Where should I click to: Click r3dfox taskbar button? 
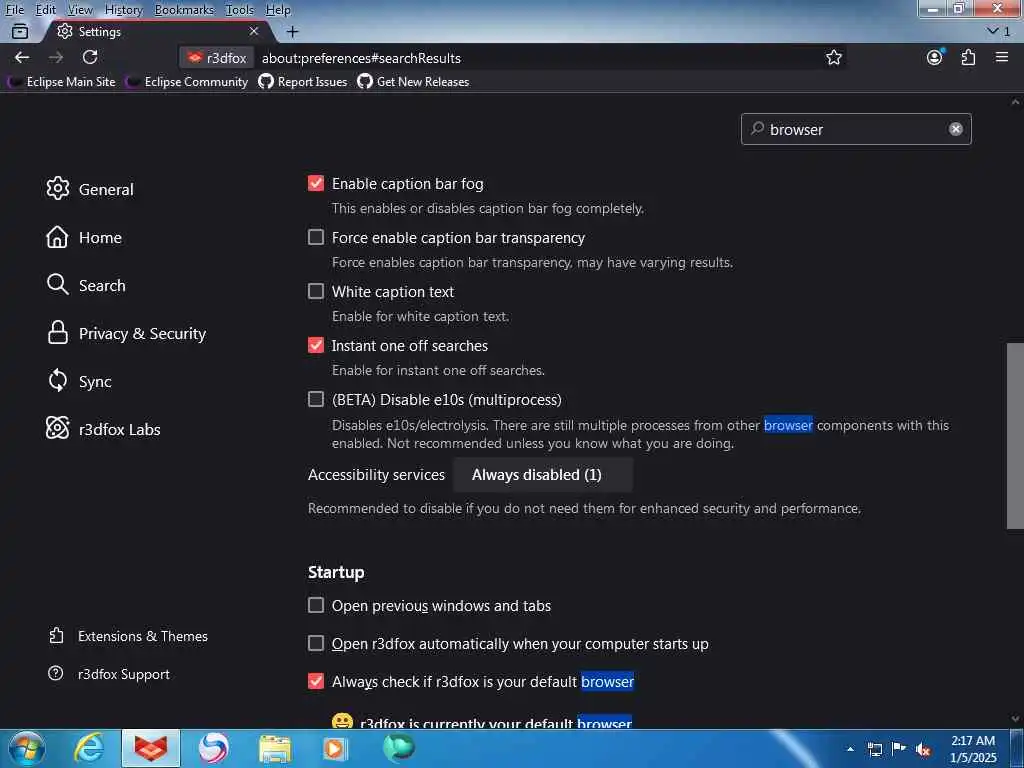point(151,748)
